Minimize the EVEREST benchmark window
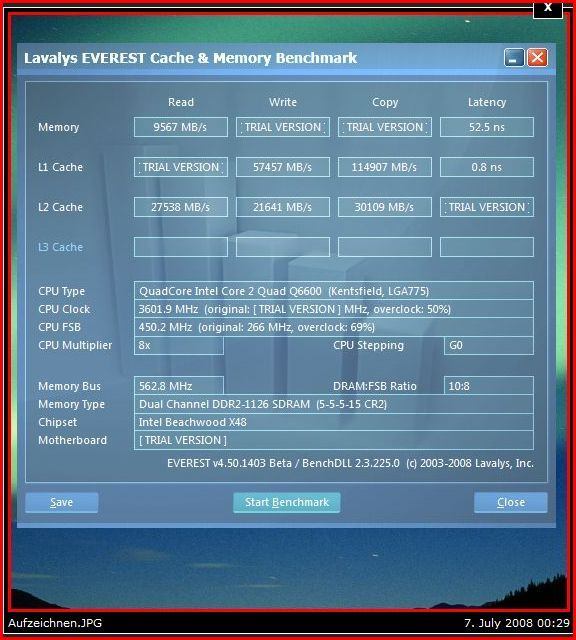Viewport: 576px width, 640px height. pos(514,58)
